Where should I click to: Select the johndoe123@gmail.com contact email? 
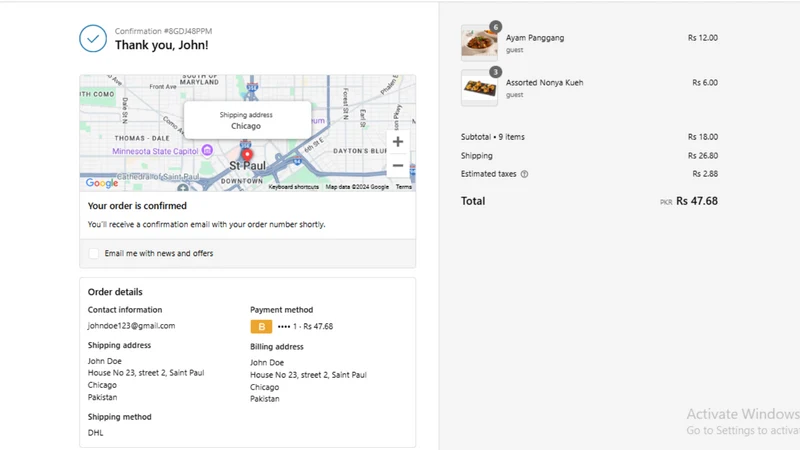click(131, 326)
